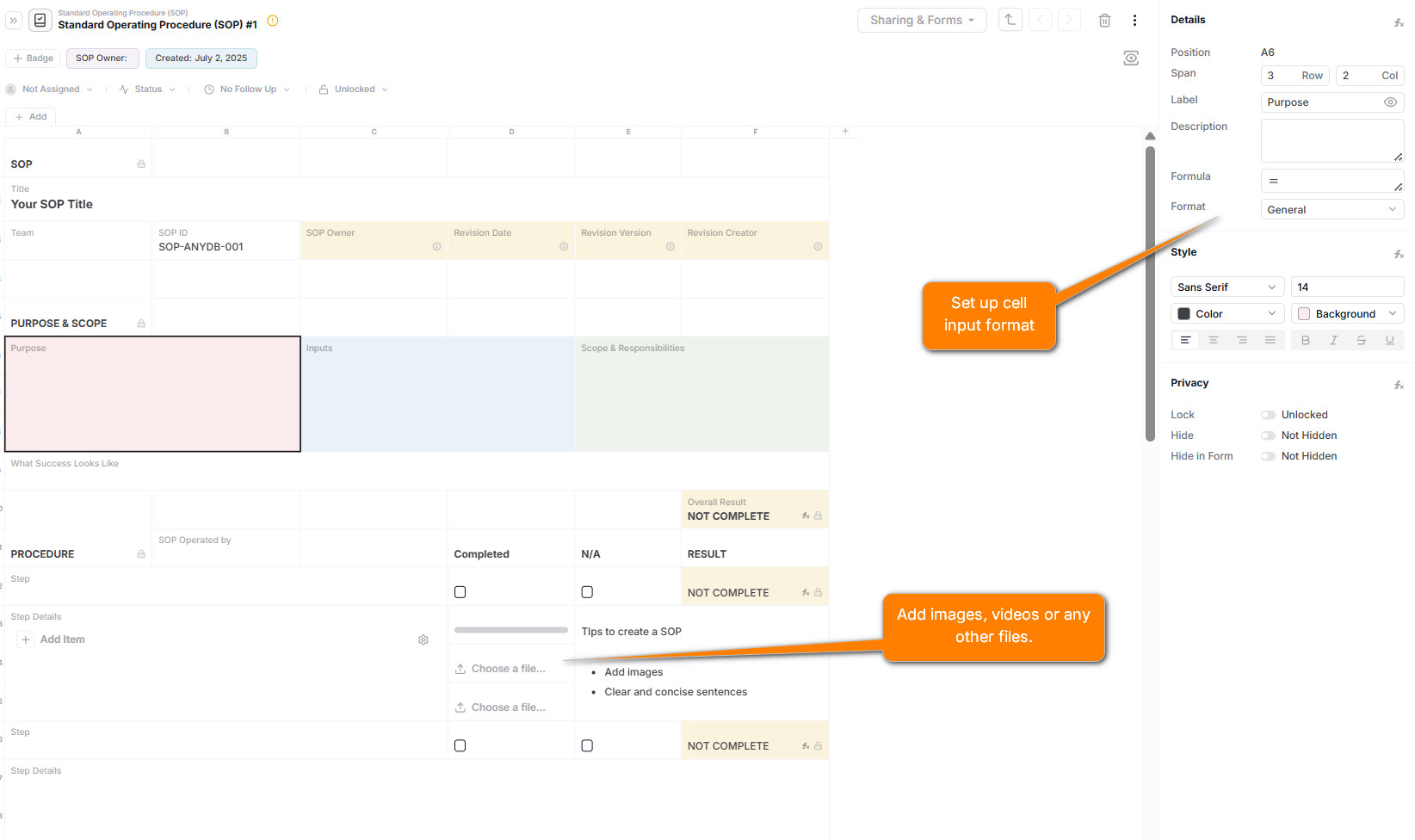1415x840 pixels.
Task: Toggle underline text style
Action: point(1389,340)
